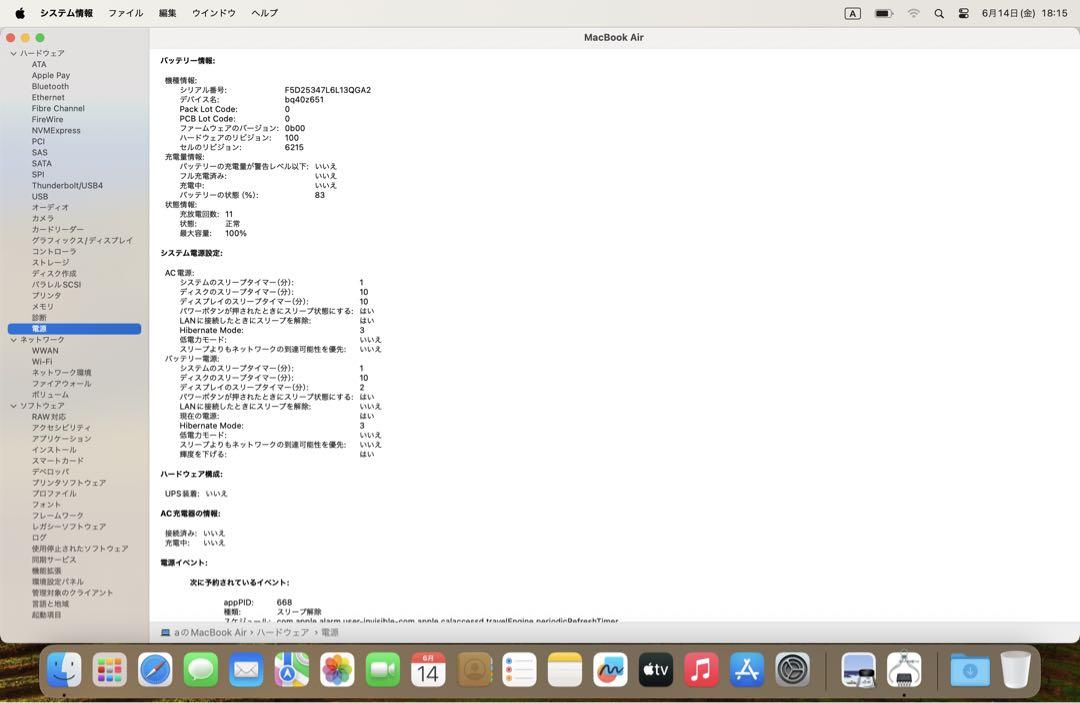The width and height of the screenshot is (1080, 703).
Task: Collapse the ハードウェア section in the sidebar
Action: (13, 53)
